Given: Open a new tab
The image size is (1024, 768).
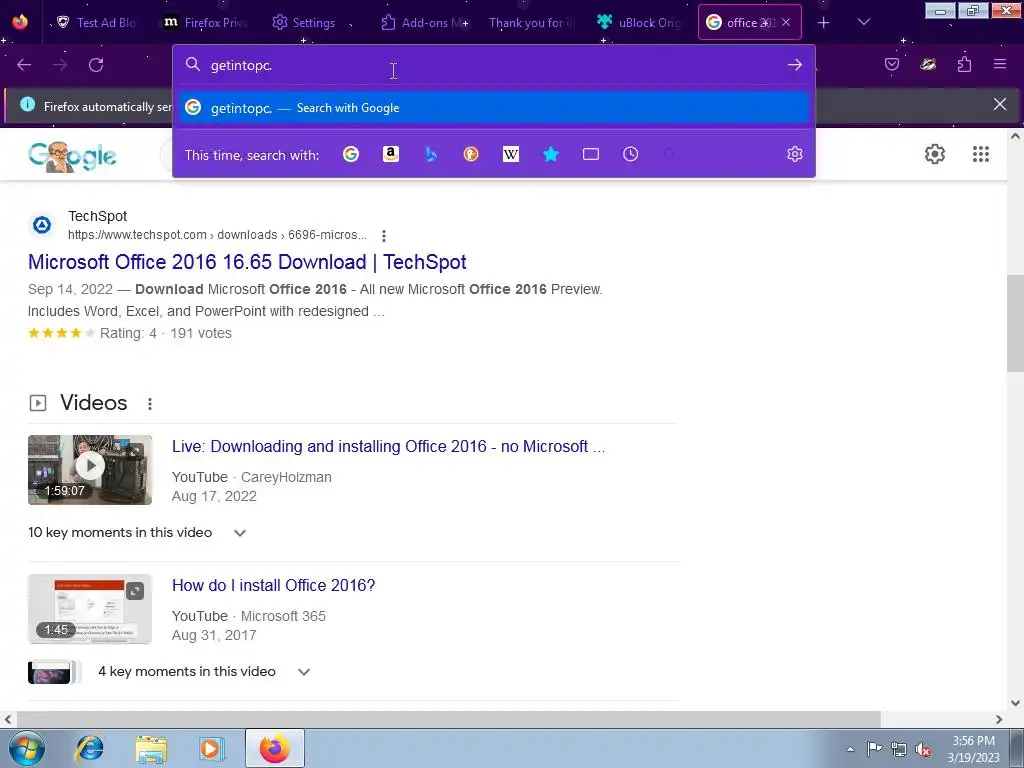Looking at the screenshot, I should (824, 23).
